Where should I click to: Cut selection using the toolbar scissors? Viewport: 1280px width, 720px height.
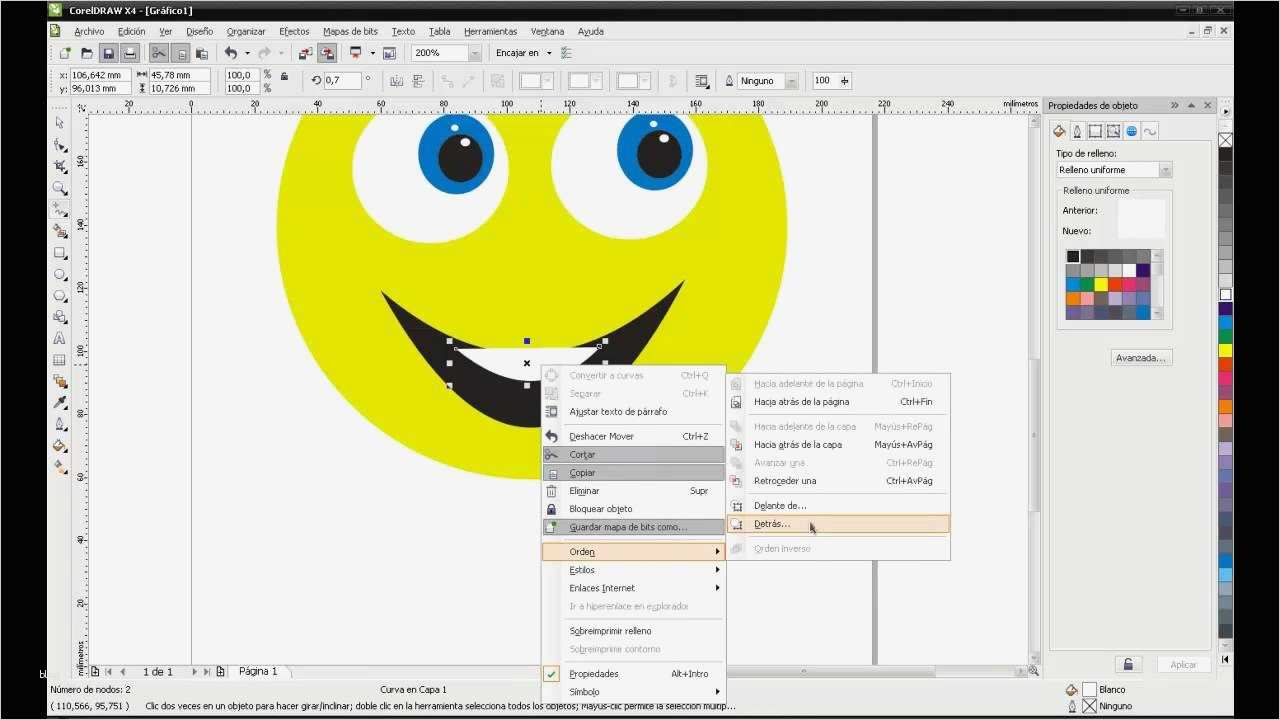coord(159,53)
